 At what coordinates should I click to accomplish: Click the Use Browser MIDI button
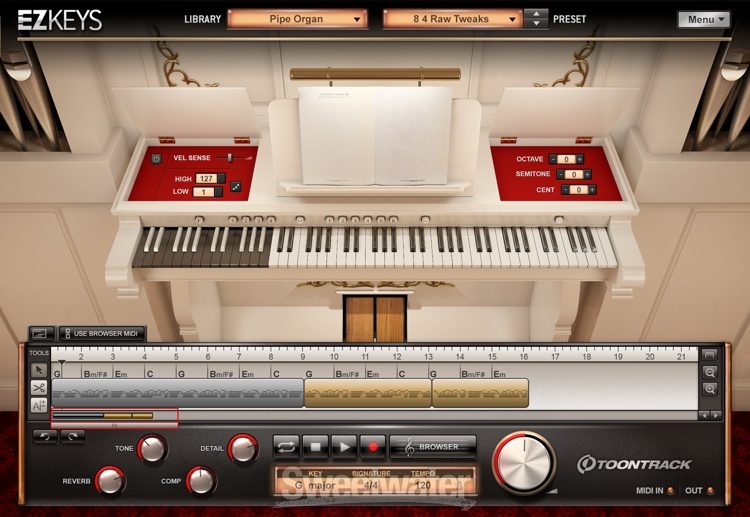tap(102, 333)
